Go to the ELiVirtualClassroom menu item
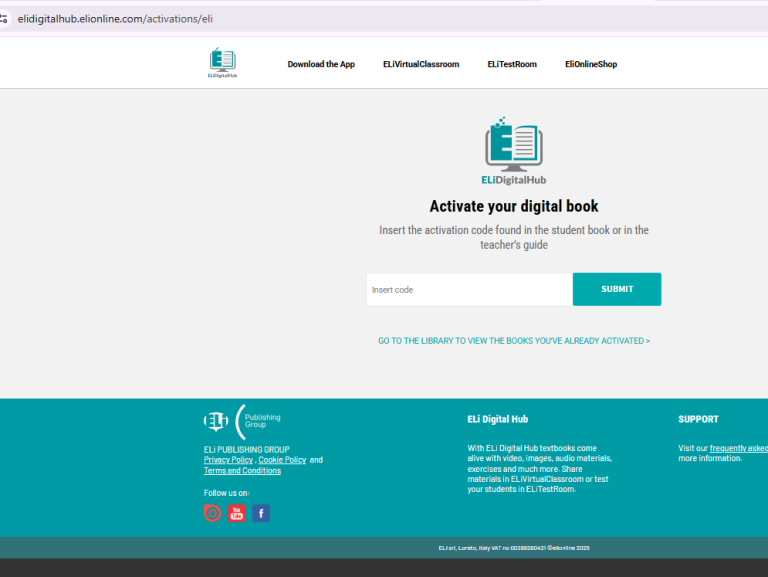The image size is (768, 577). tap(420, 64)
